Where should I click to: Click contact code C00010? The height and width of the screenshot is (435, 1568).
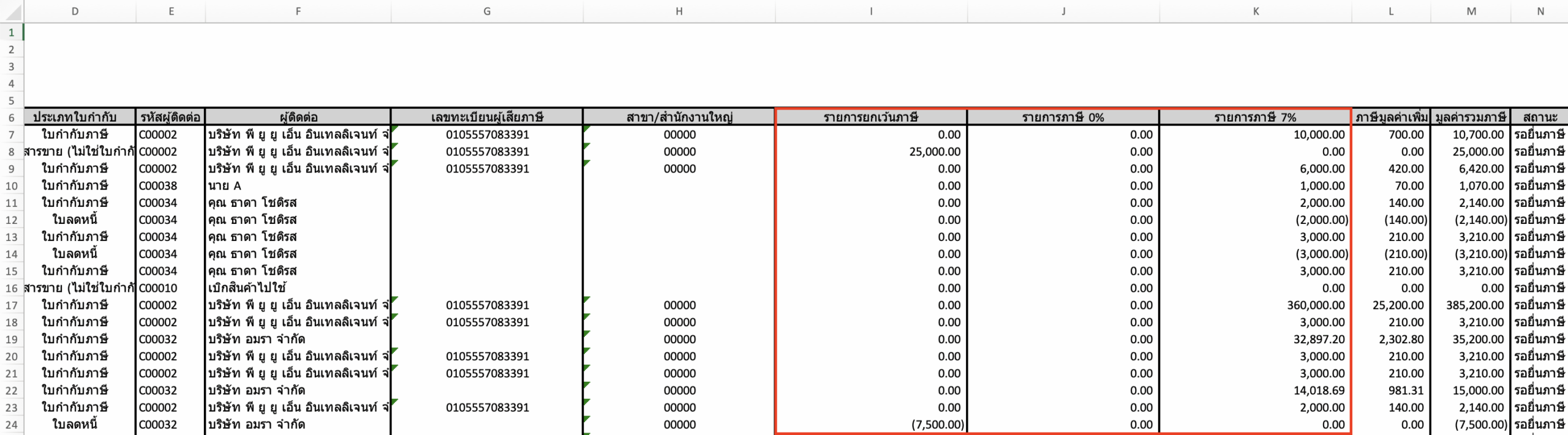coord(170,288)
